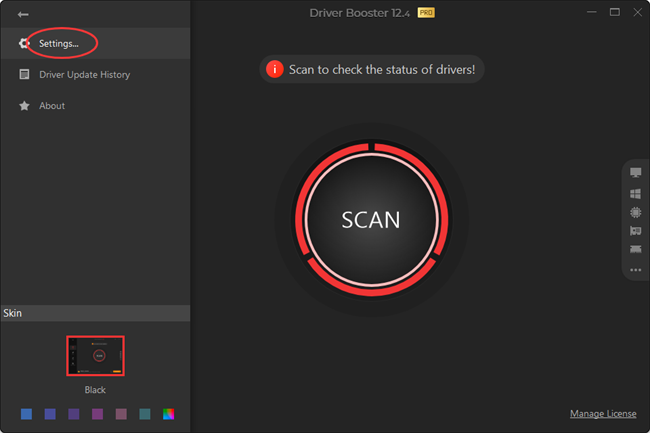Screen dimensions: 650x433
Task: Click the red info icon in scan message
Action: pos(274,70)
